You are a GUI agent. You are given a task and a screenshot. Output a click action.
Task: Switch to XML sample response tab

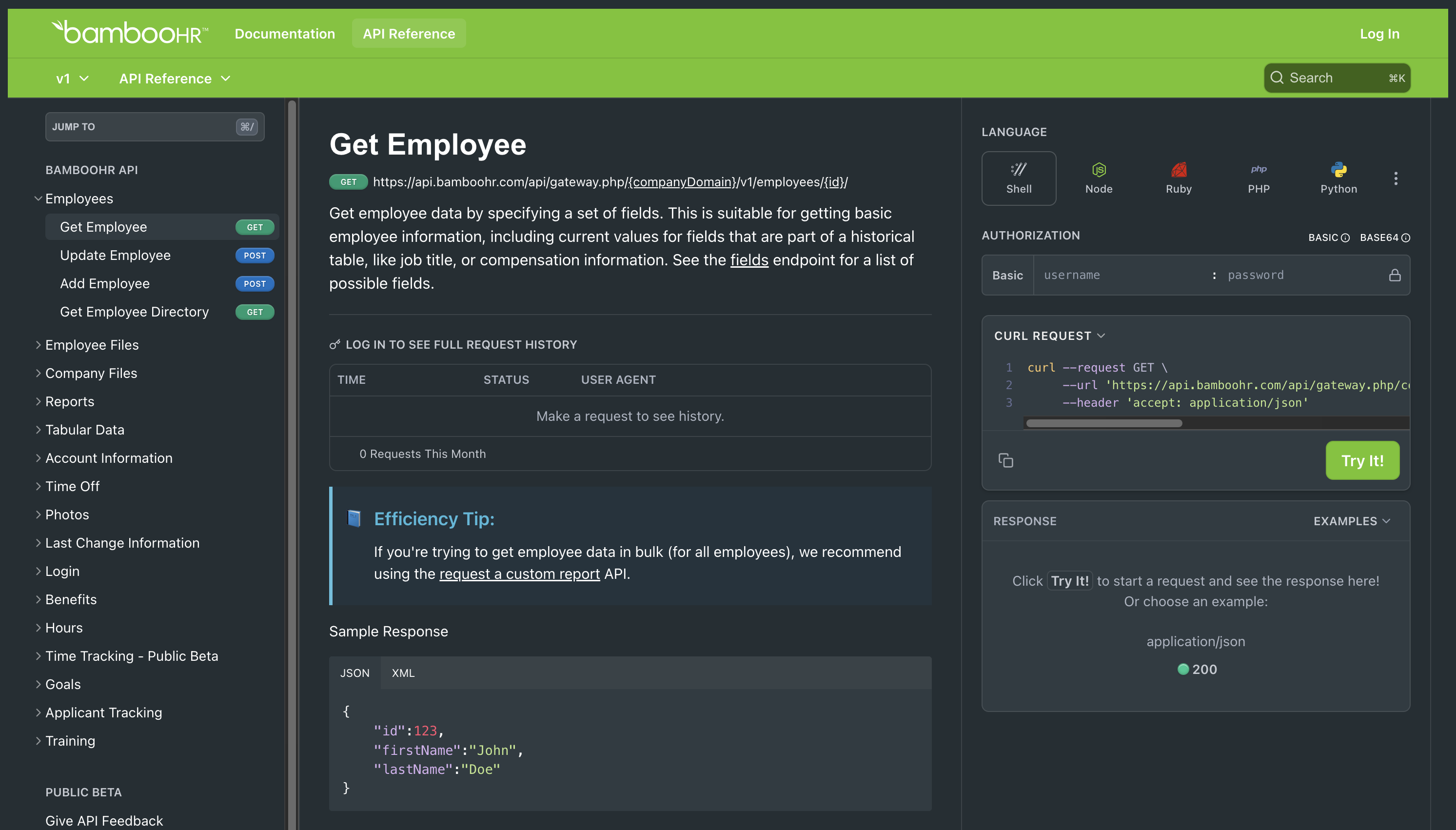[402, 672]
